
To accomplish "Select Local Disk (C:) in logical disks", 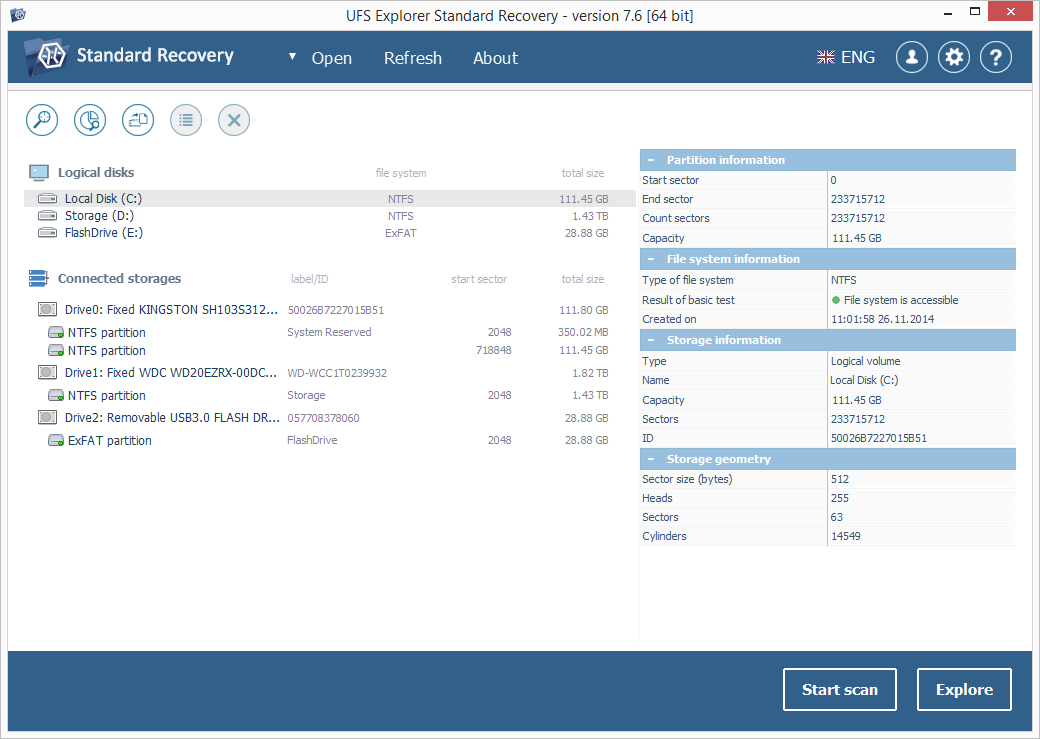I will [x=330, y=198].
